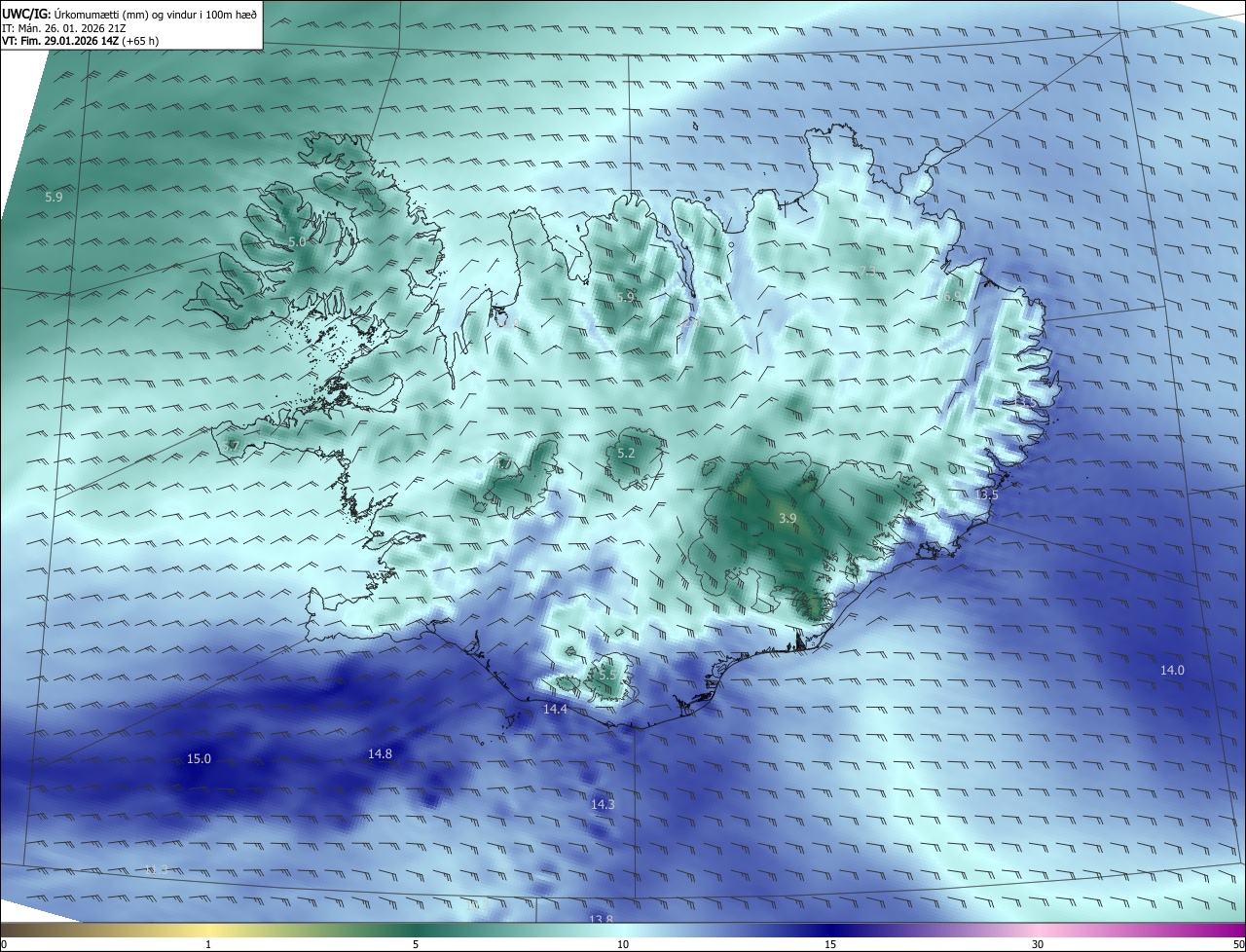The height and width of the screenshot is (952, 1246).
Task: Click the 7.3 value label
Action: [x=867, y=271]
